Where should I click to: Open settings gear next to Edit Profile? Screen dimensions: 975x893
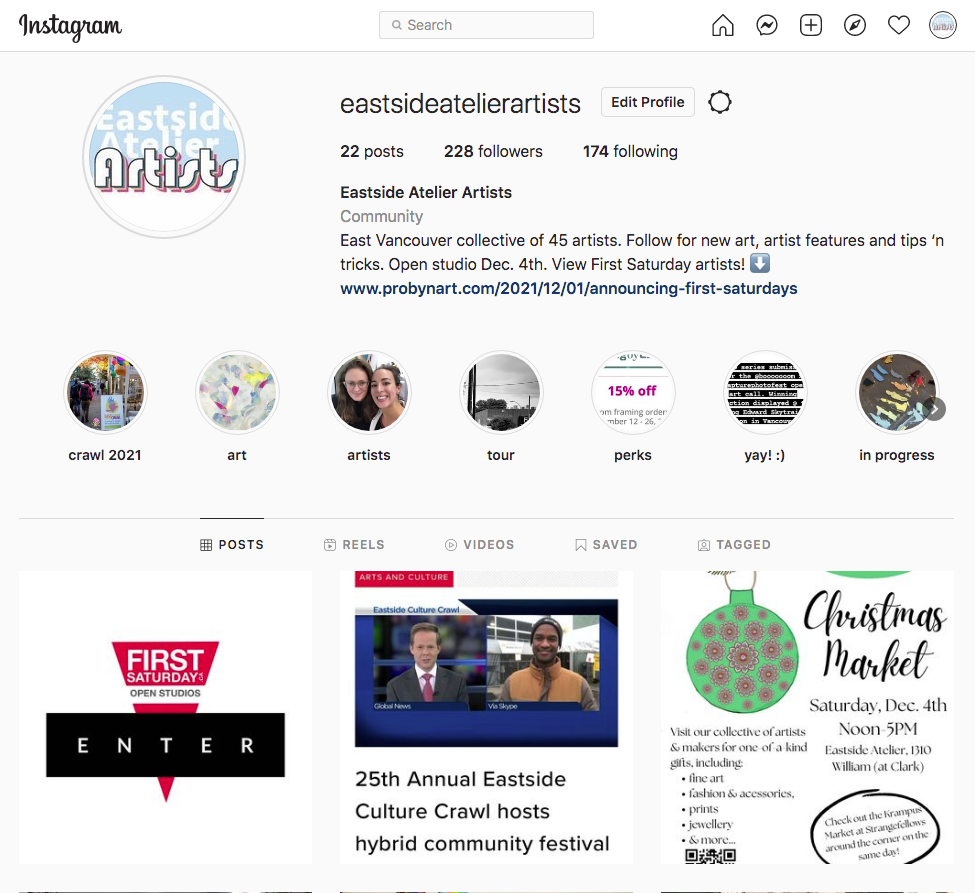[x=719, y=102]
